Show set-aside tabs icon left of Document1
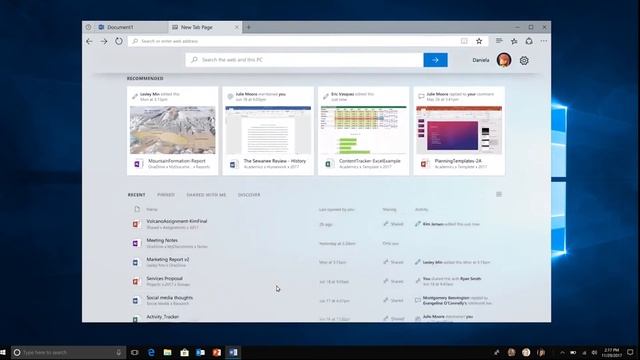This screenshot has width=640, height=360. [88, 27]
